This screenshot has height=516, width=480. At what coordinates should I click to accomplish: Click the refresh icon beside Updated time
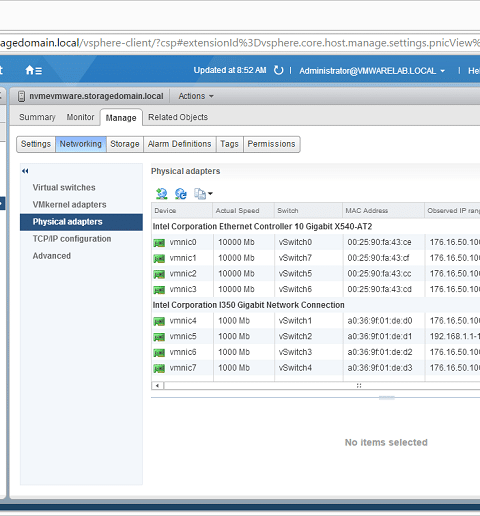coord(278,70)
